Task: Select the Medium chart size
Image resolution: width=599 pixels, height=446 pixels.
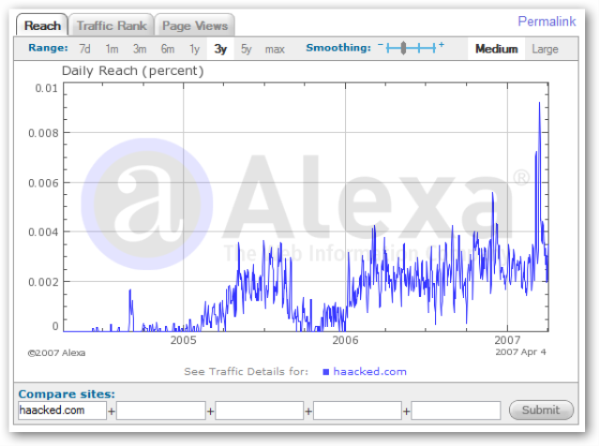Action: (496, 49)
